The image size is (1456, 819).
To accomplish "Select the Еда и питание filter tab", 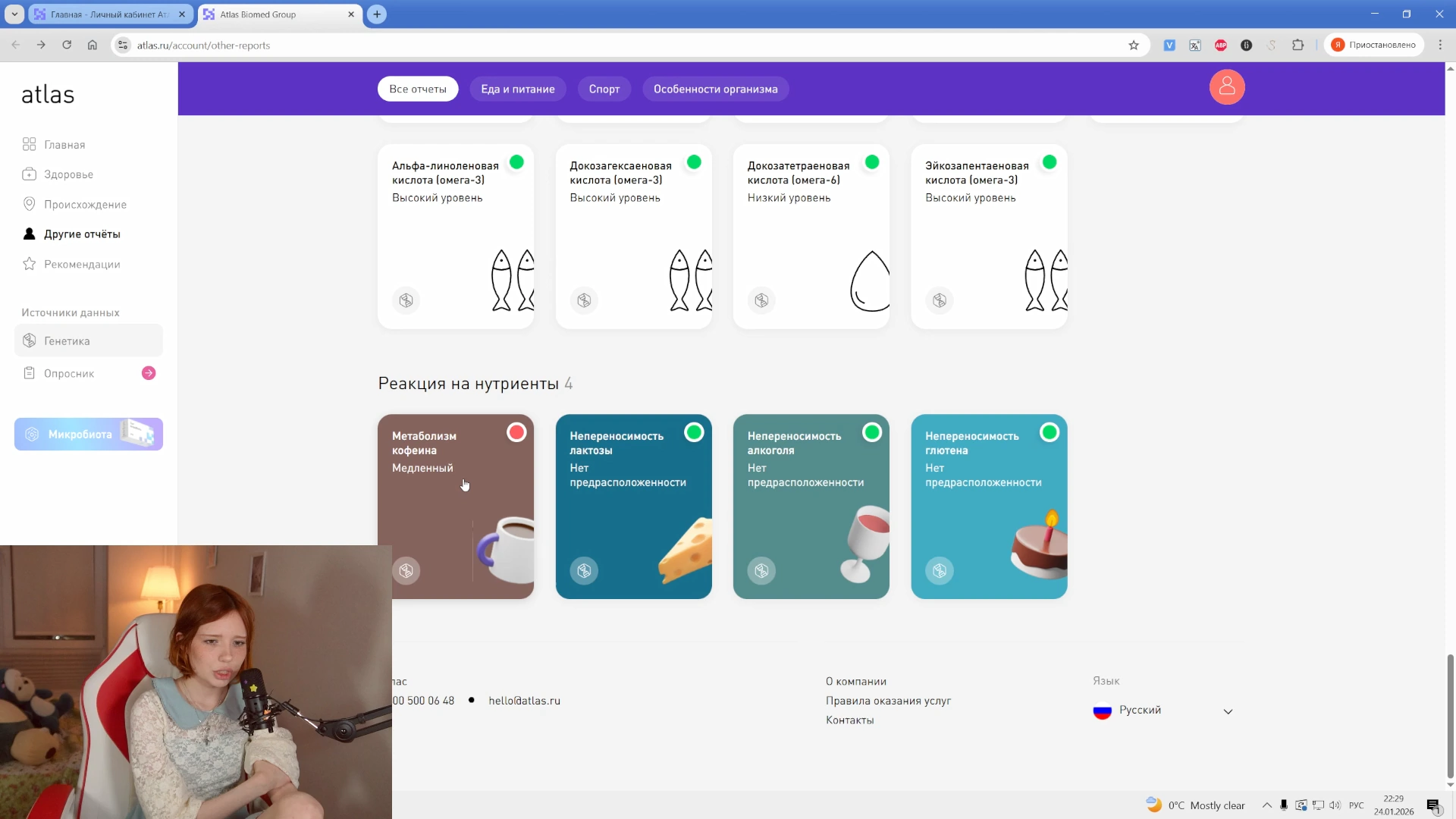I will (517, 89).
